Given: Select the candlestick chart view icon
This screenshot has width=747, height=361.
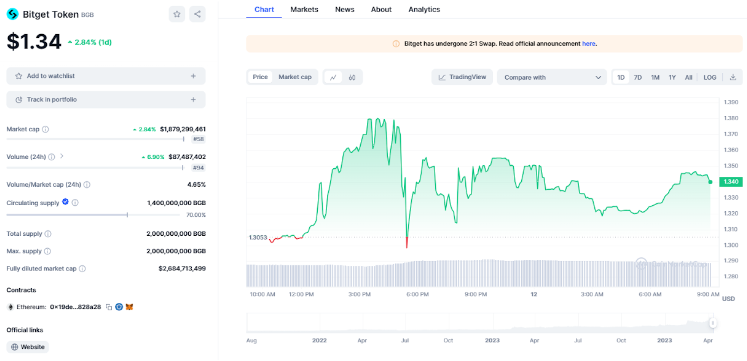Looking at the screenshot, I should (352, 77).
